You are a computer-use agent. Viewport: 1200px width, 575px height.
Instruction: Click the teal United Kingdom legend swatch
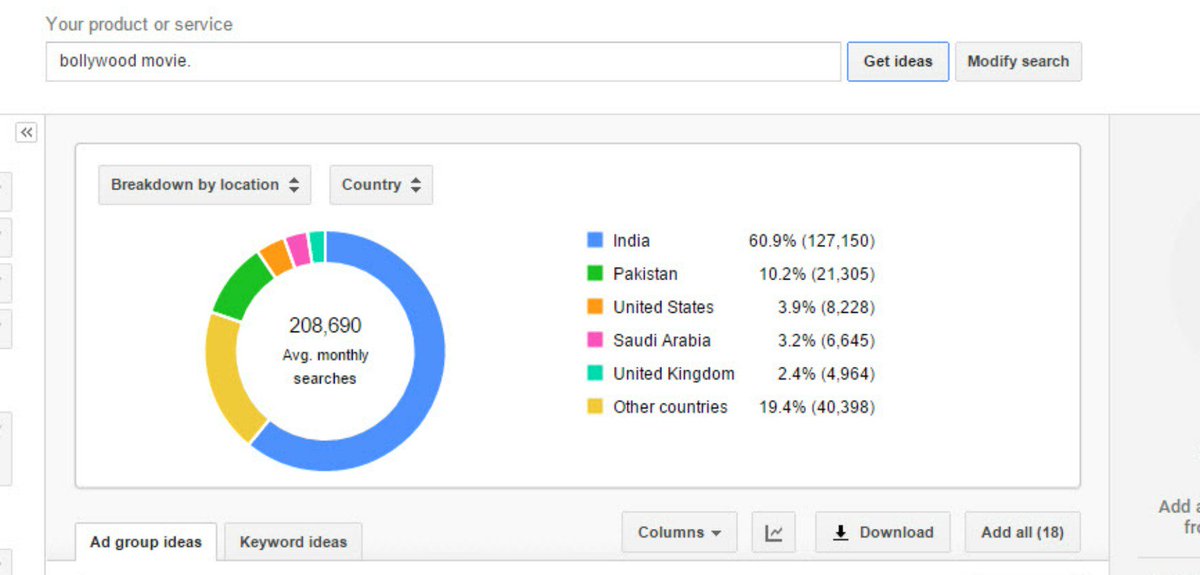tap(595, 373)
